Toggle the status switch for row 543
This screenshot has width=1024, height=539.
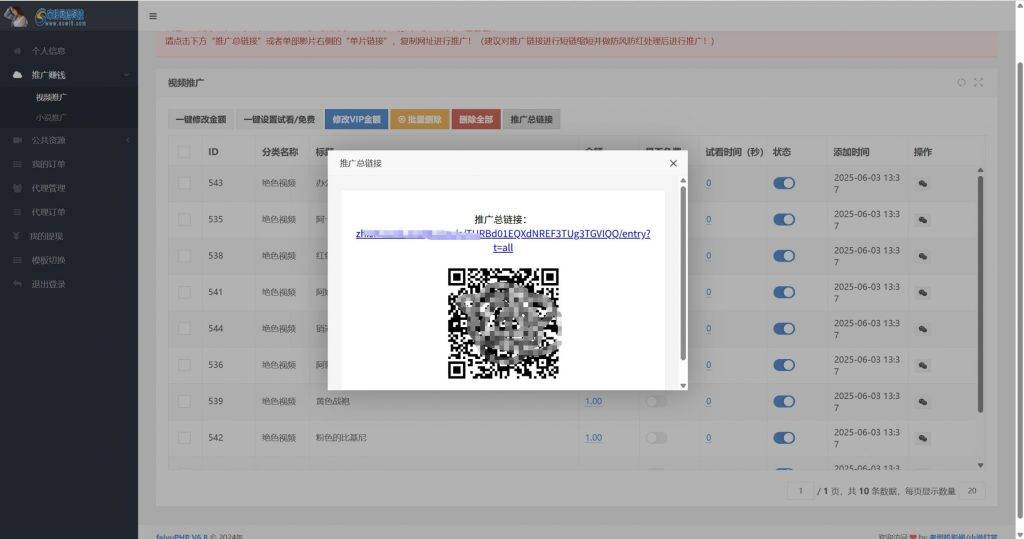[x=784, y=184]
